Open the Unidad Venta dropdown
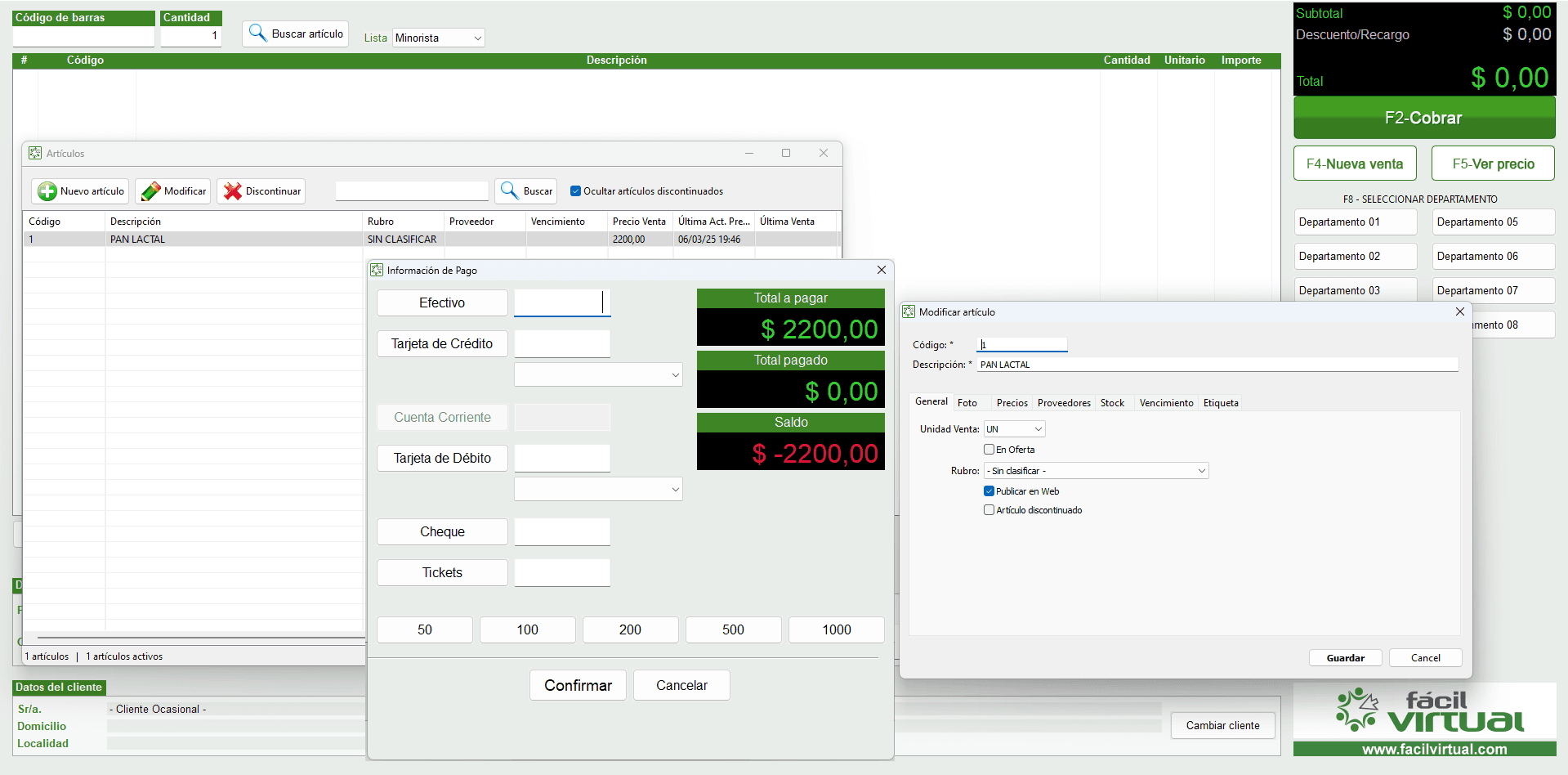This screenshot has width=1568, height=775. [x=1014, y=429]
